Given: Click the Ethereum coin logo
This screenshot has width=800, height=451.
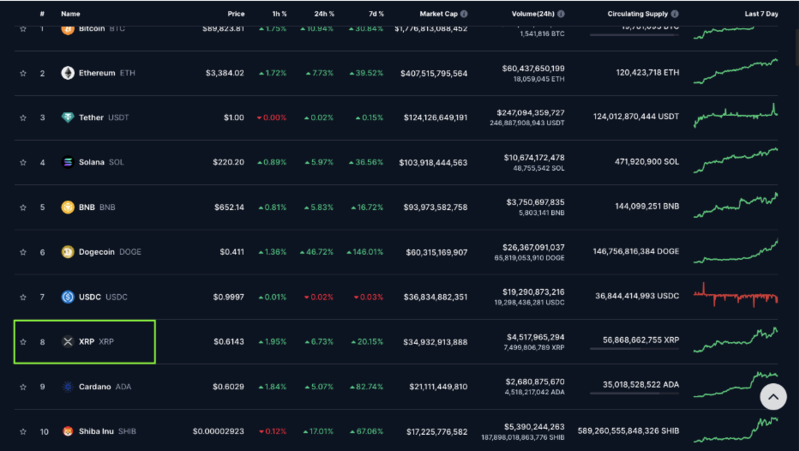Looking at the screenshot, I should pyautogui.click(x=68, y=73).
